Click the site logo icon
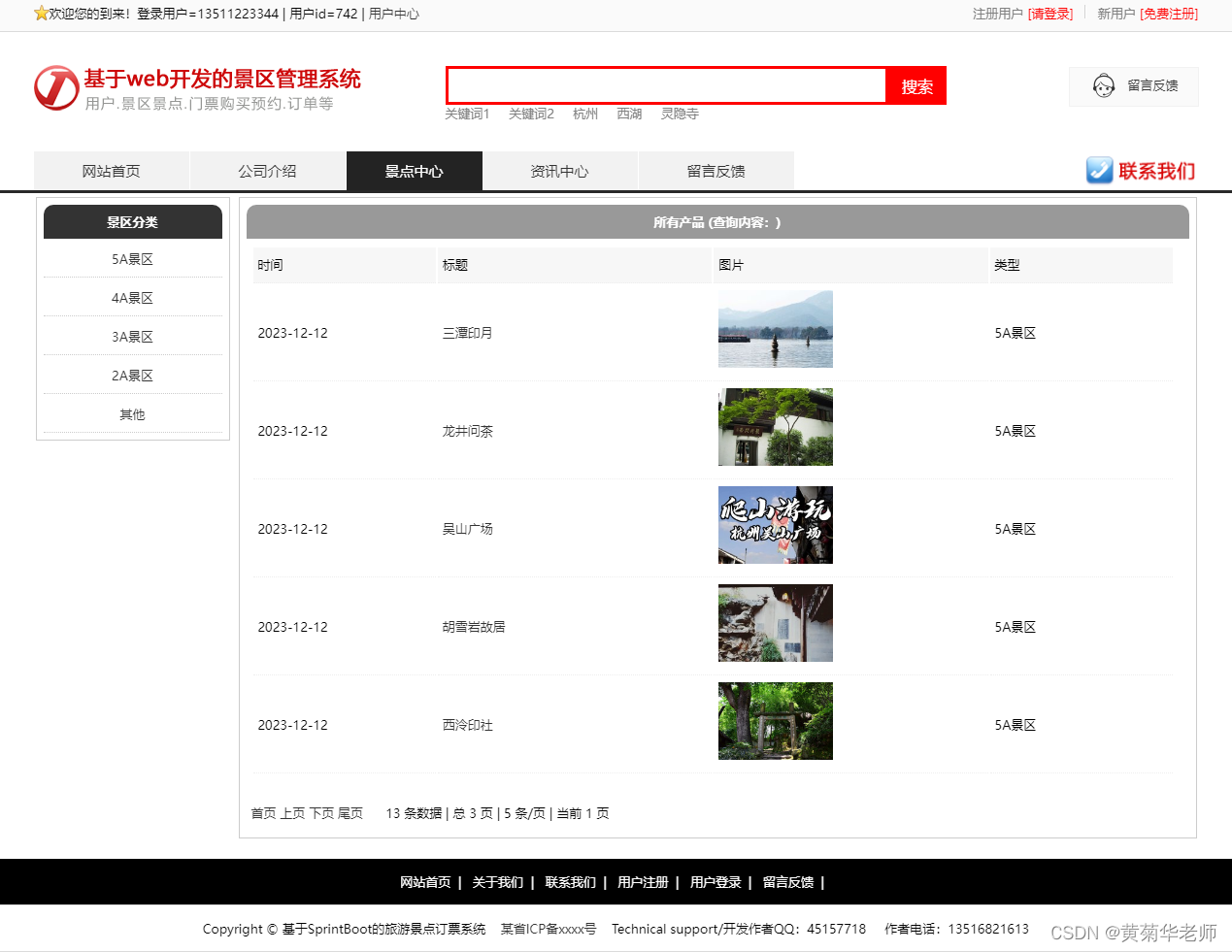Viewport: 1232px width, 952px height. click(x=55, y=87)
